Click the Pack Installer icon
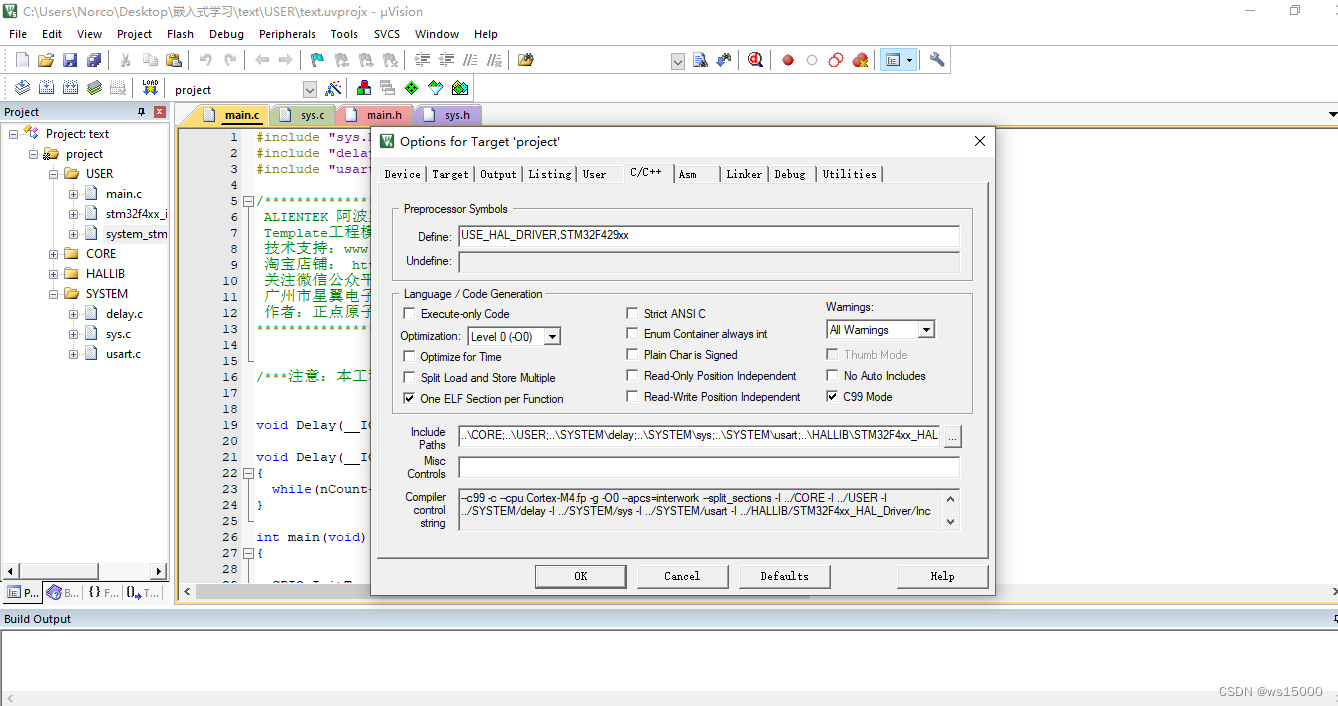This screenshot has height=706, width=1338. click(459, 88)
